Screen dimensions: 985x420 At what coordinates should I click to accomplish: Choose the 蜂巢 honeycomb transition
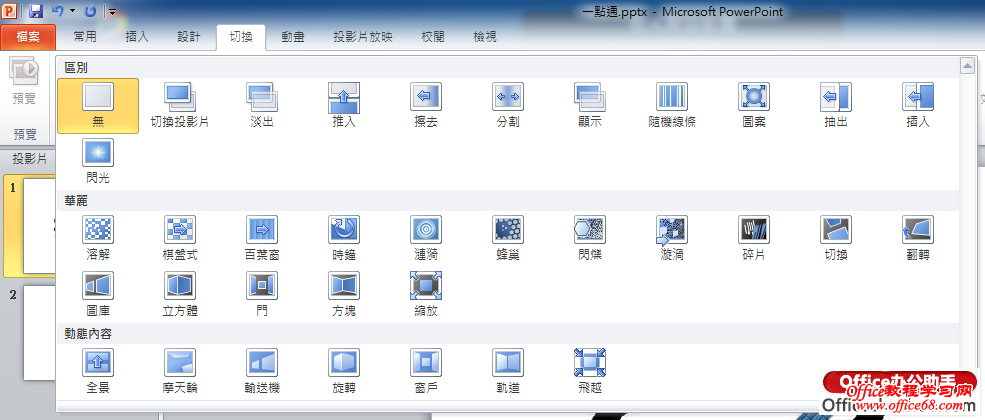coord(508,239)
